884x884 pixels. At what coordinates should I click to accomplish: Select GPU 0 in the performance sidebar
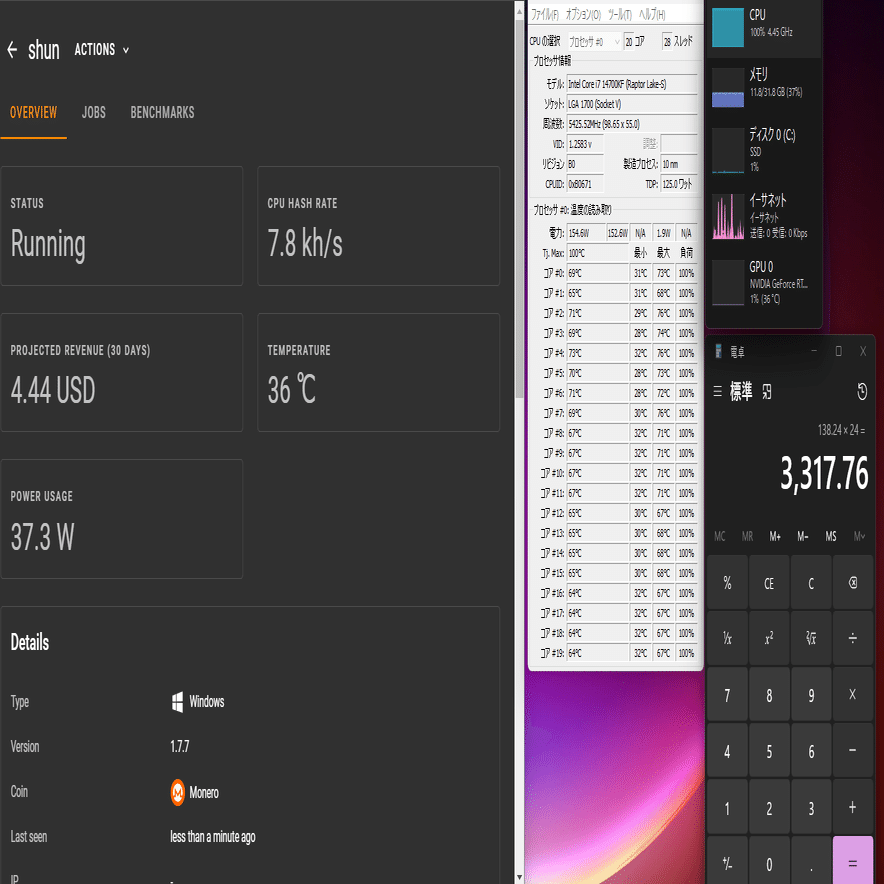coord(764,283)
